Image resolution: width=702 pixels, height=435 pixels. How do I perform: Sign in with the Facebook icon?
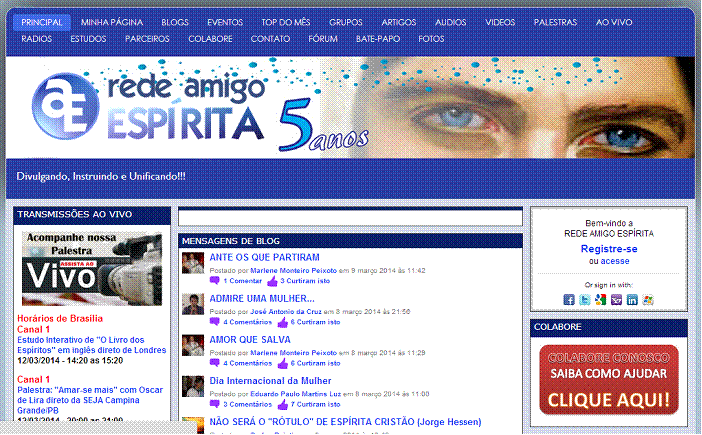point(569,299)
